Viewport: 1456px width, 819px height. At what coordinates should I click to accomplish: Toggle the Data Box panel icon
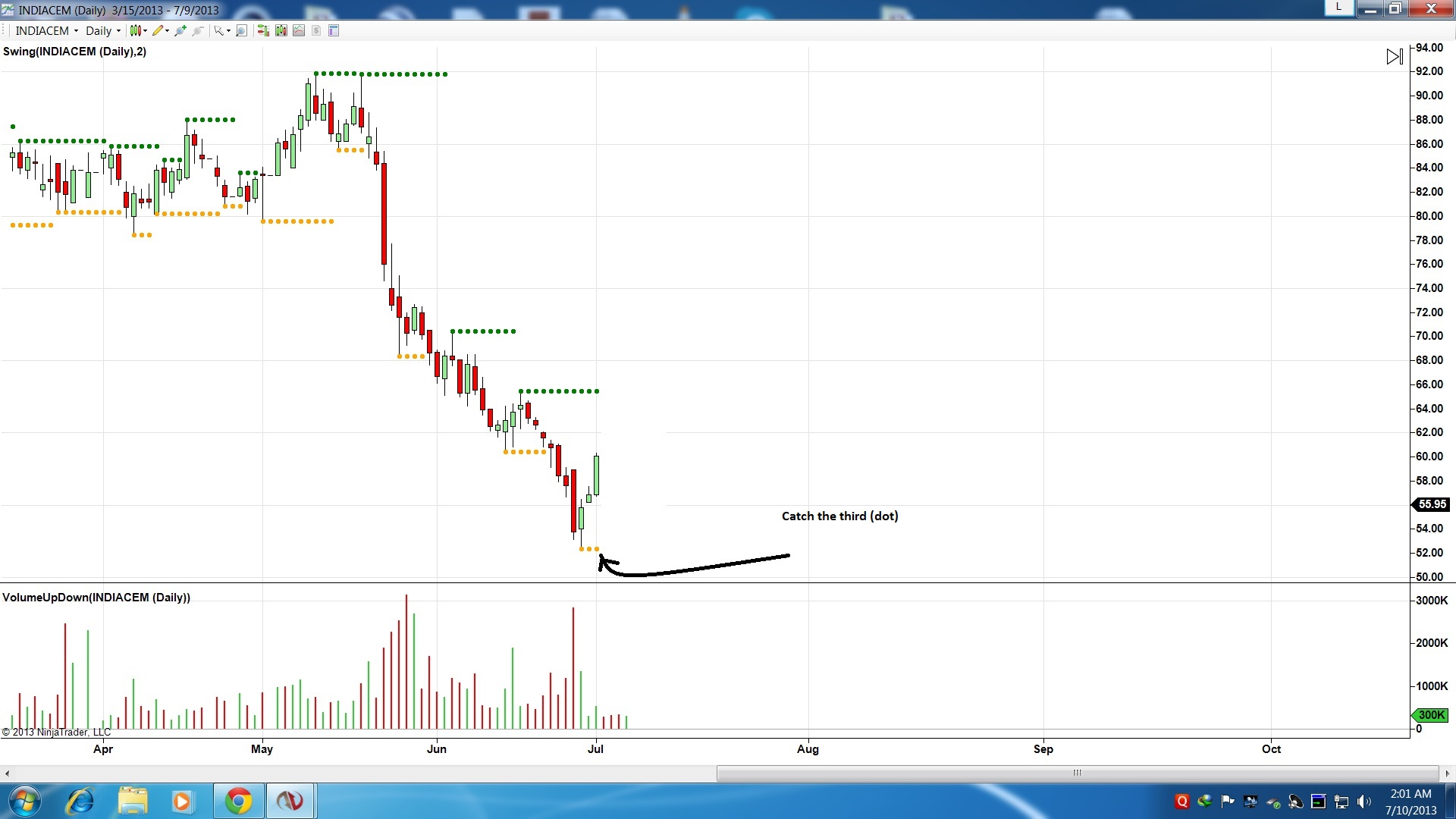pos(334,31)
